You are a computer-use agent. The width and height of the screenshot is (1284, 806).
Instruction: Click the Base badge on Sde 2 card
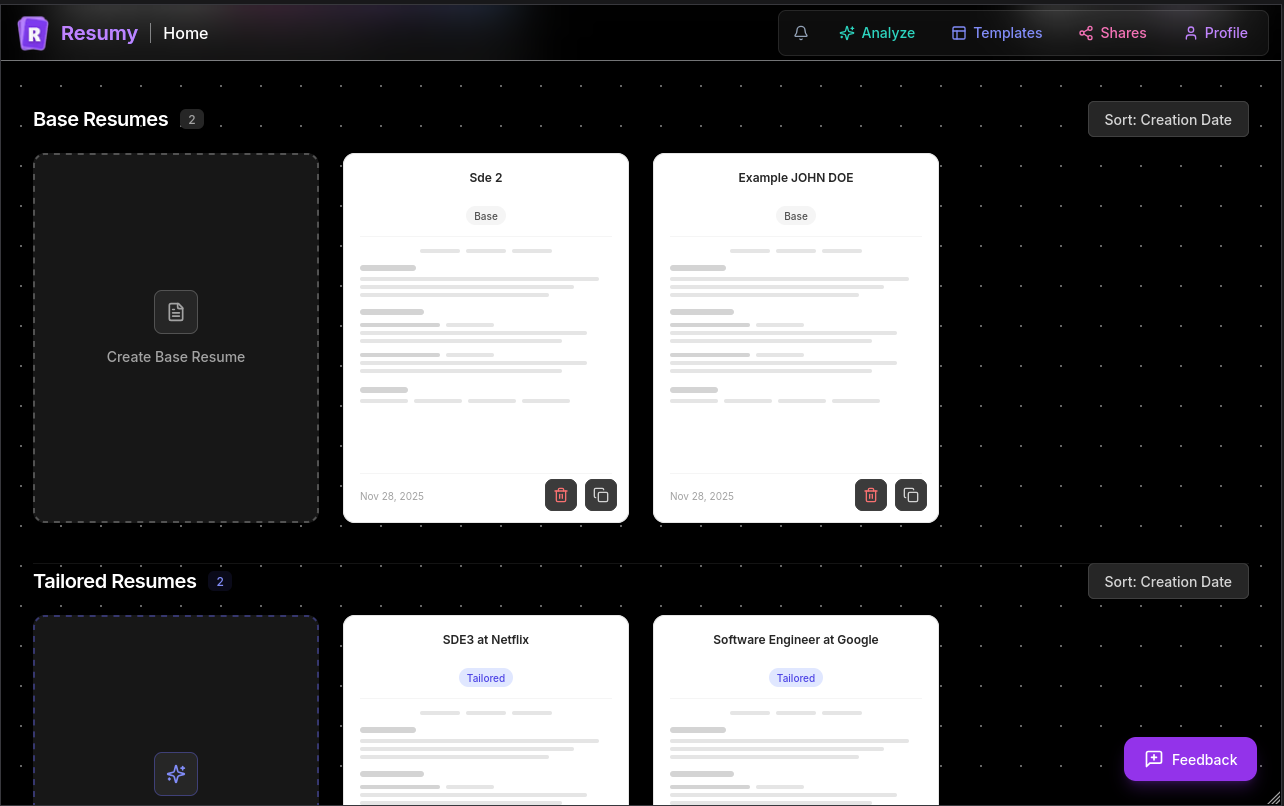coord(486,216)
